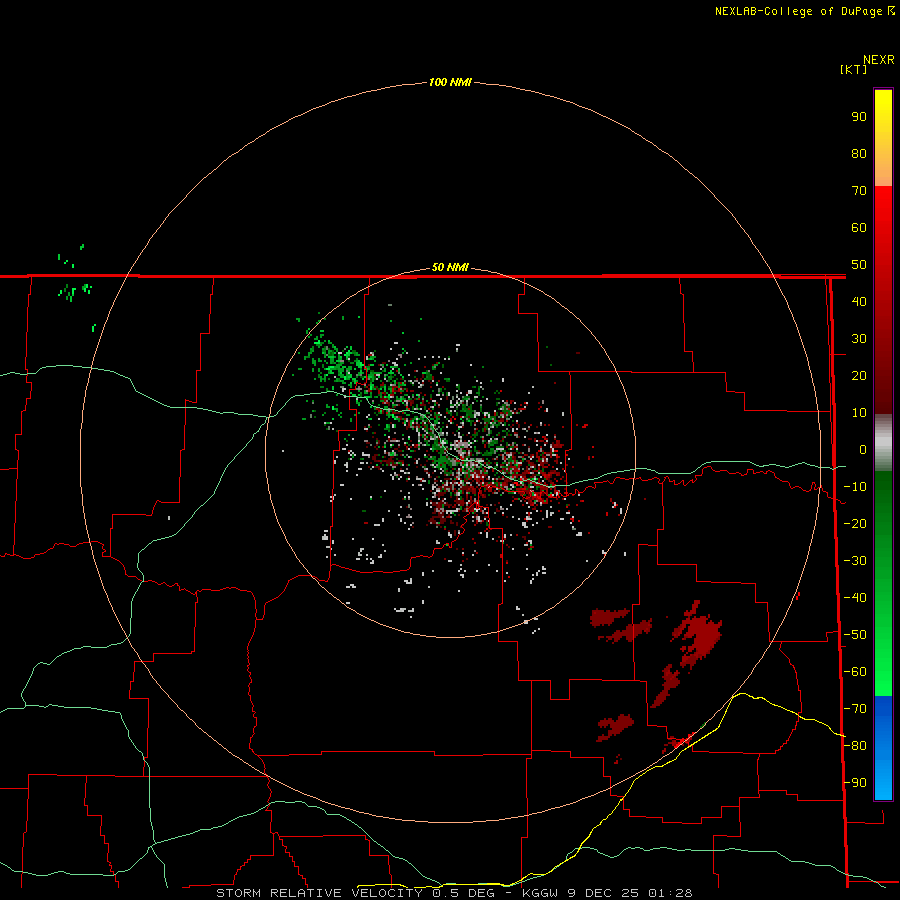Image resolution: width=900 pixels, height=900 pixels.
Task: Click the -60 value on the velocity scale
Action: [855, 672]
